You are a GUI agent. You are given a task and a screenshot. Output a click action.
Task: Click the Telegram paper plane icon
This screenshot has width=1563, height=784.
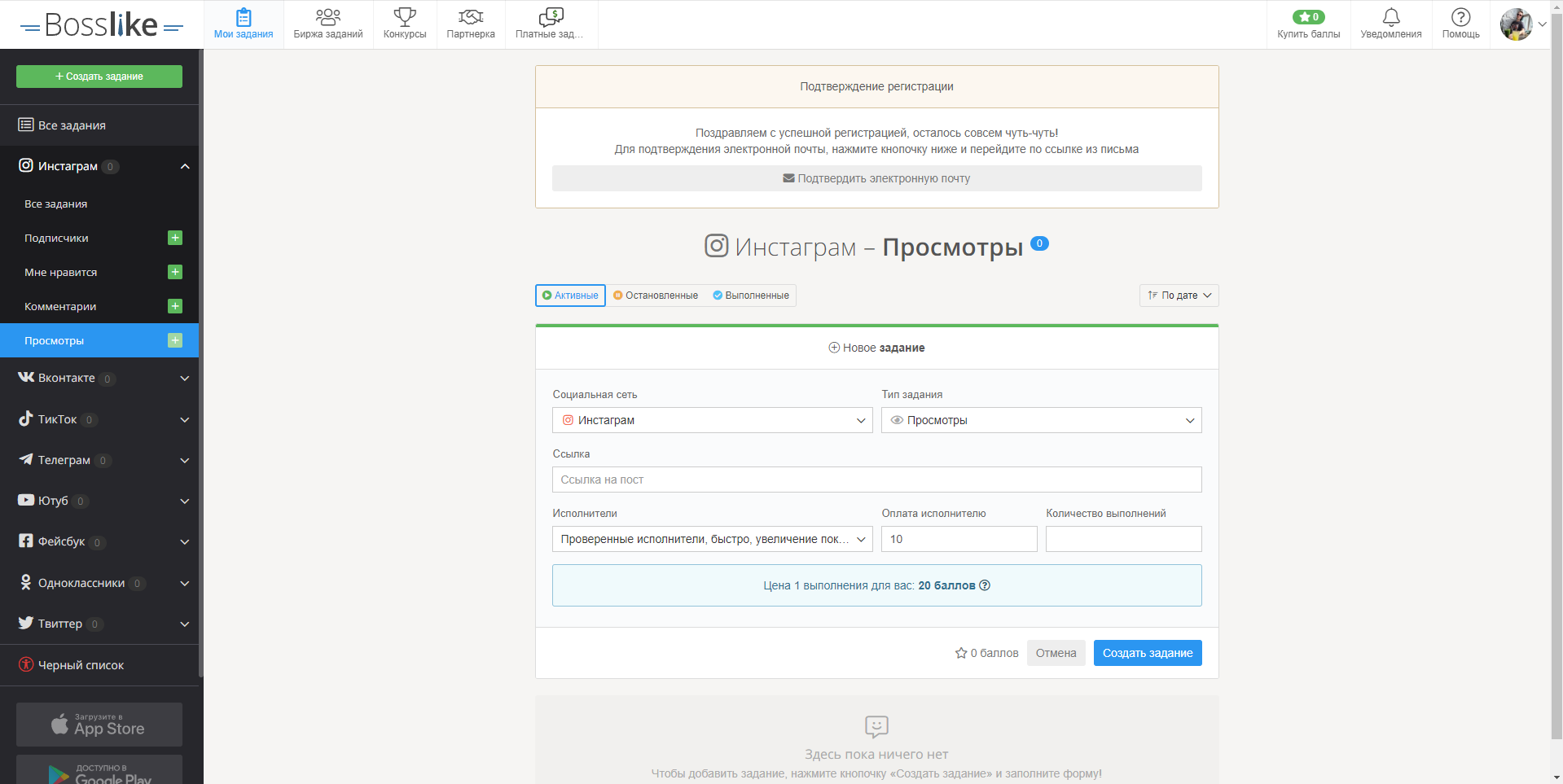click(26, 459)
